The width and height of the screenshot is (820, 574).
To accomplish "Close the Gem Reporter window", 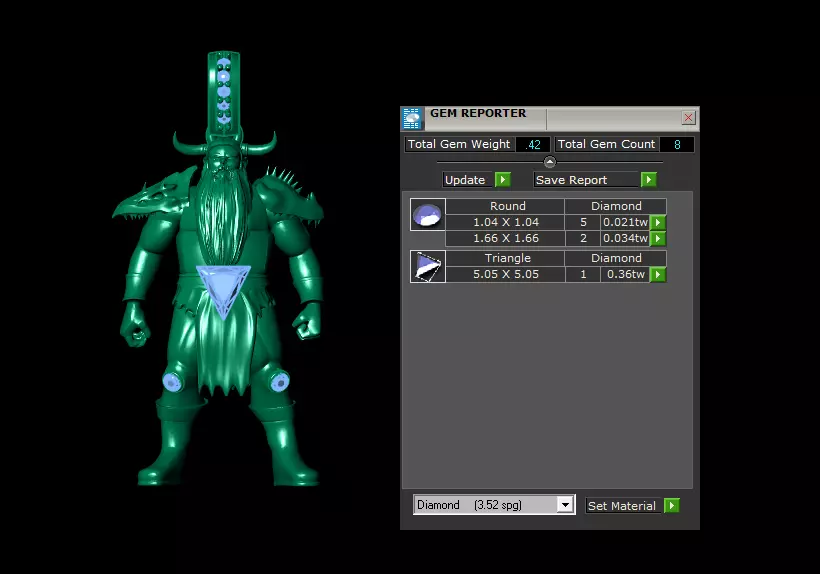I will click(x=688, y=118).
